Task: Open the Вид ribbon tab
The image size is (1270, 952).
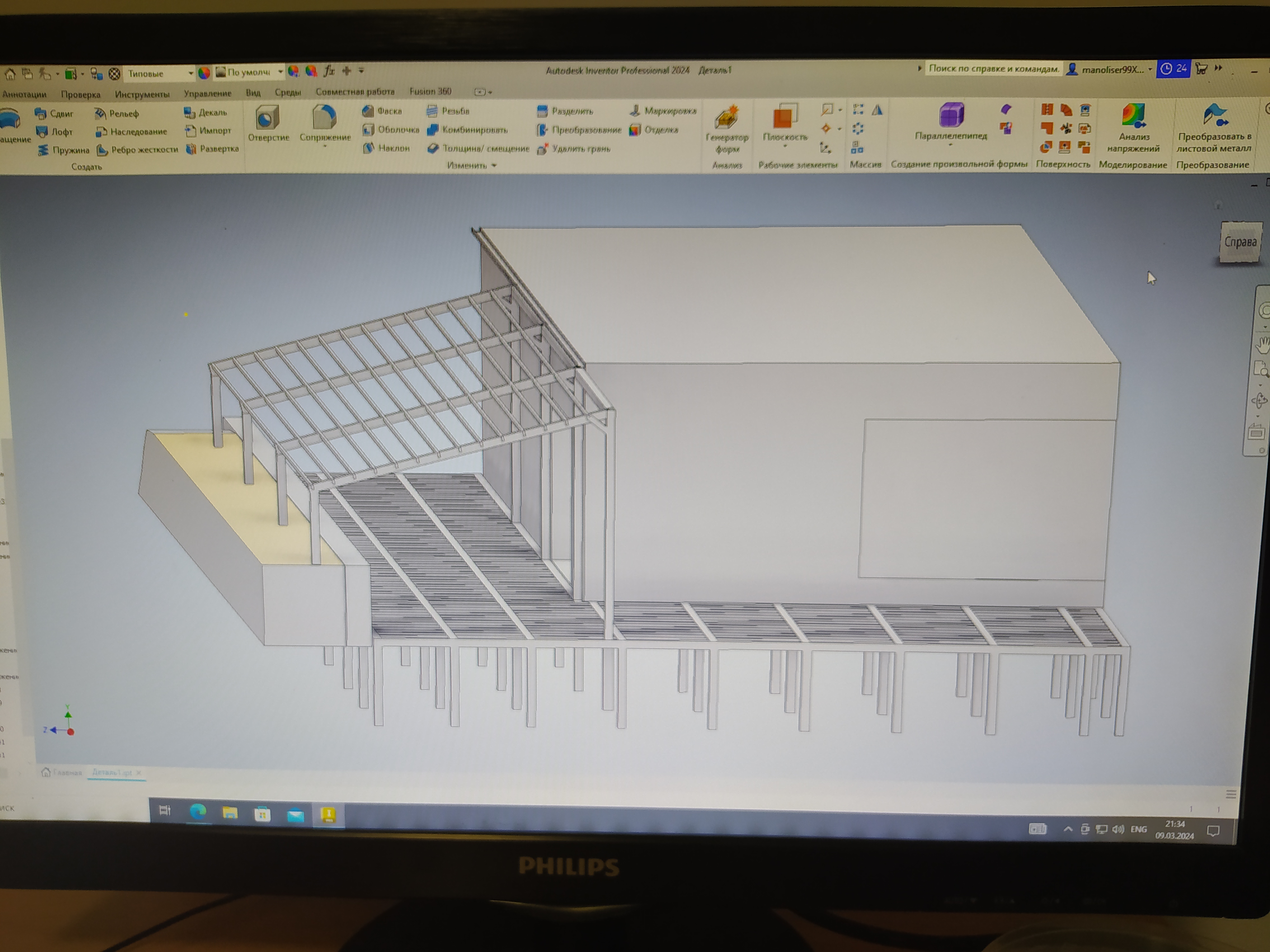Action: (253, 92)
